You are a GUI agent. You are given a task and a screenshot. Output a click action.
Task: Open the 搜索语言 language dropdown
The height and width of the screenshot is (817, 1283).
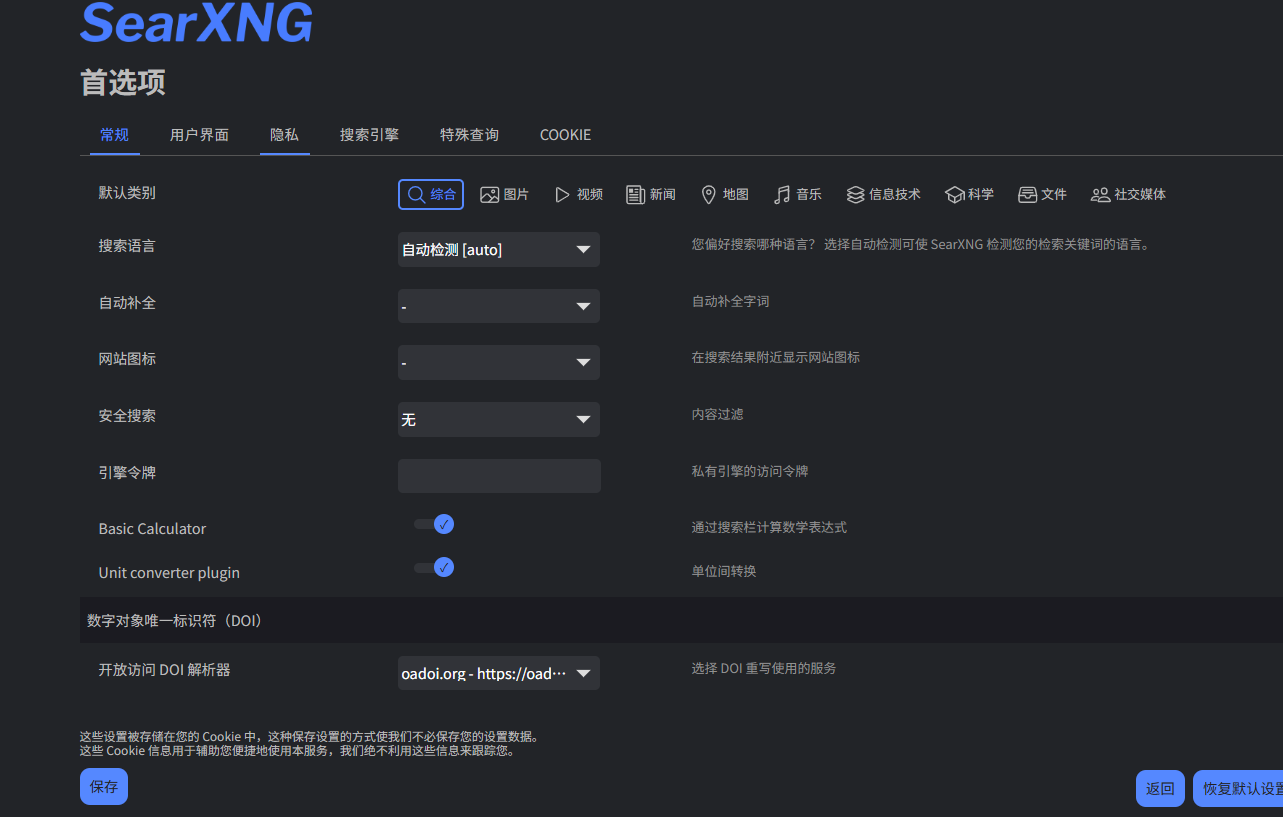click(499, 249)
